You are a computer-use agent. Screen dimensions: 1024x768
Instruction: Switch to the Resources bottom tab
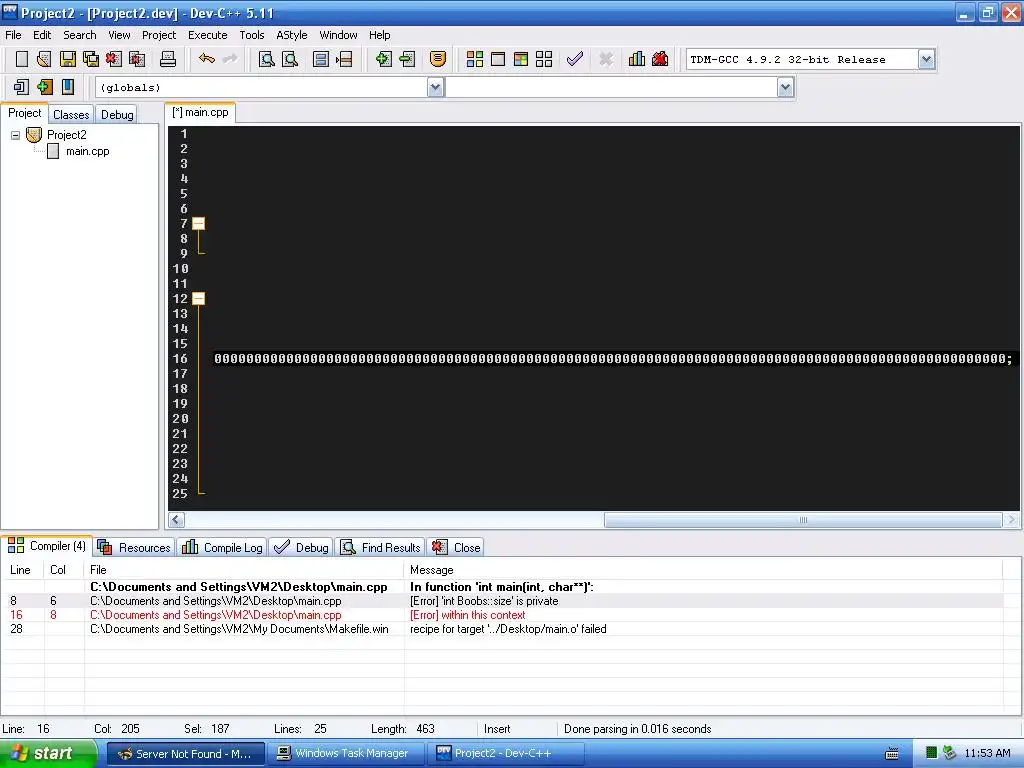coord(135,547)
